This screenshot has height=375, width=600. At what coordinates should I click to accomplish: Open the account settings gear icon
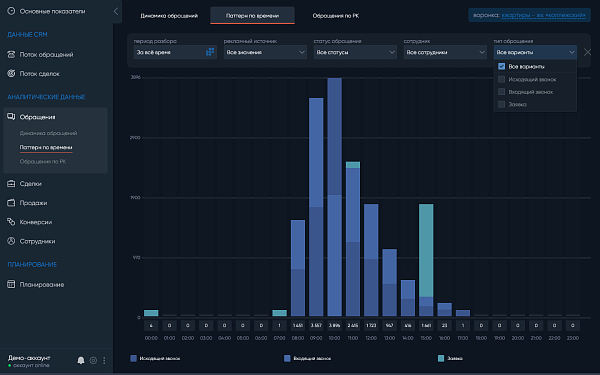coord(93,360)
